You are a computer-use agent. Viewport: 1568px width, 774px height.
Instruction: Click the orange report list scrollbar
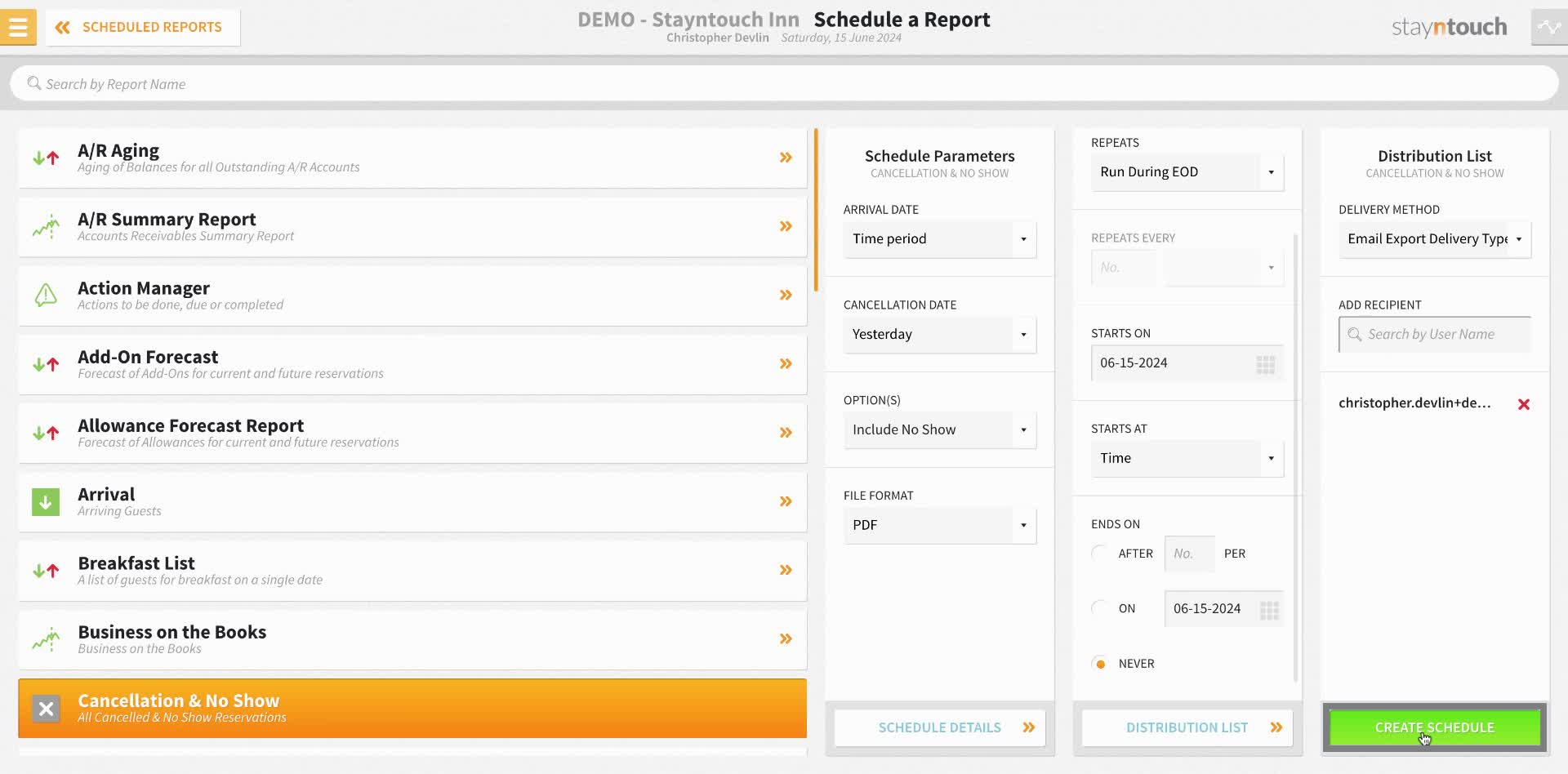click(x=815, y=210)
